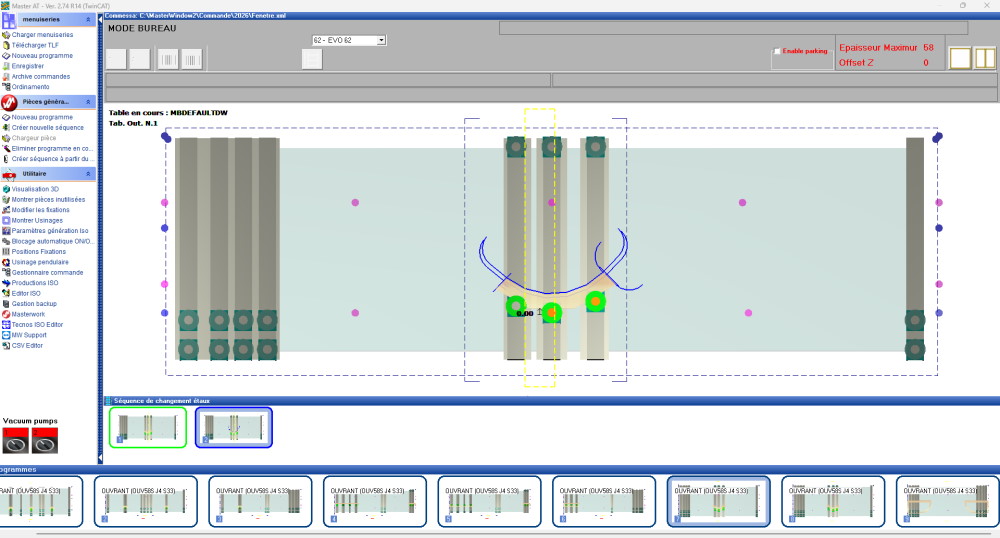The width and height of the screenshot is (1000, 538).
Task: Open Tecnos ISO Editor
Action: click(x=37, y=324)
